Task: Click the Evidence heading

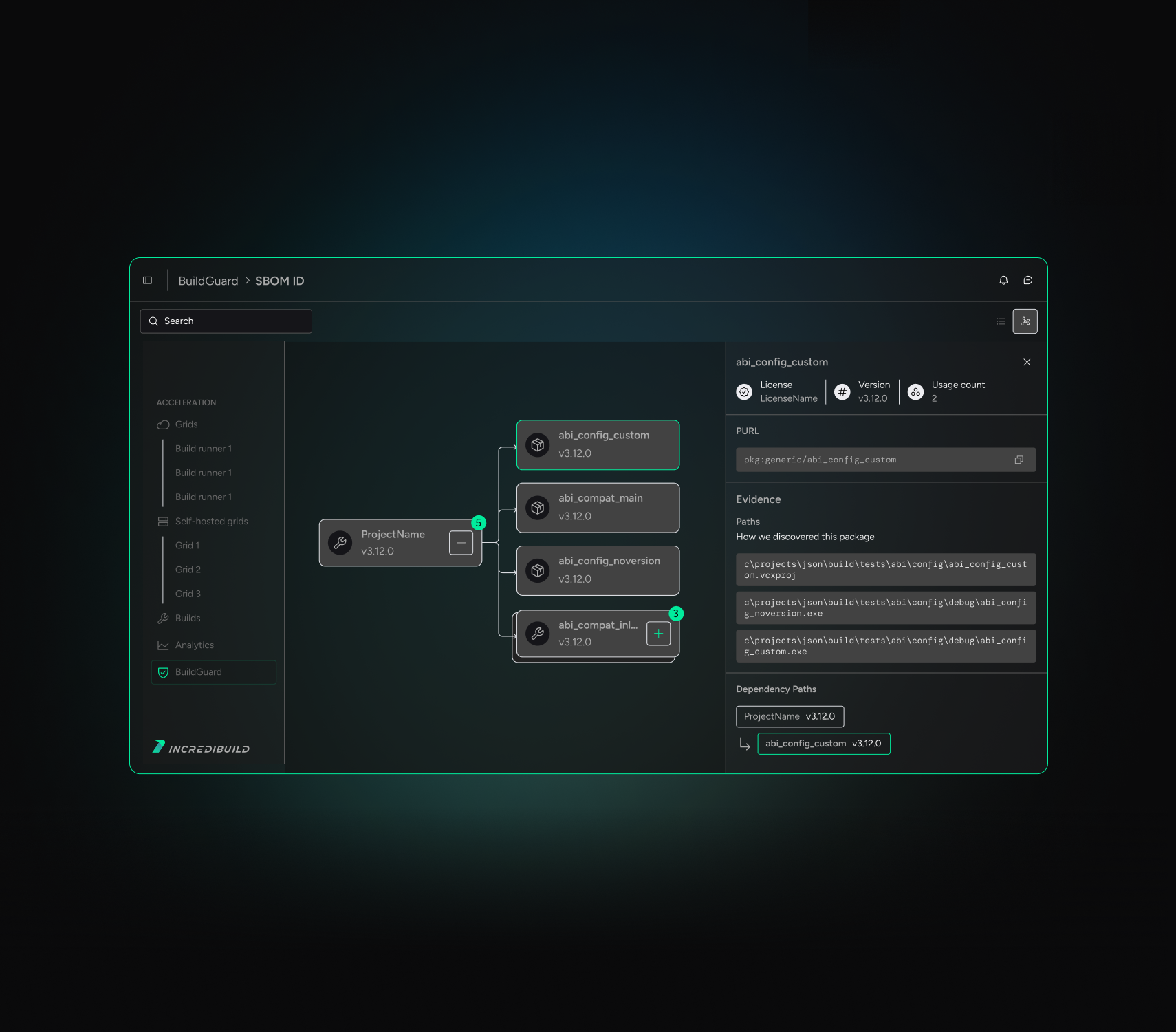Action: tap(759, 499)
